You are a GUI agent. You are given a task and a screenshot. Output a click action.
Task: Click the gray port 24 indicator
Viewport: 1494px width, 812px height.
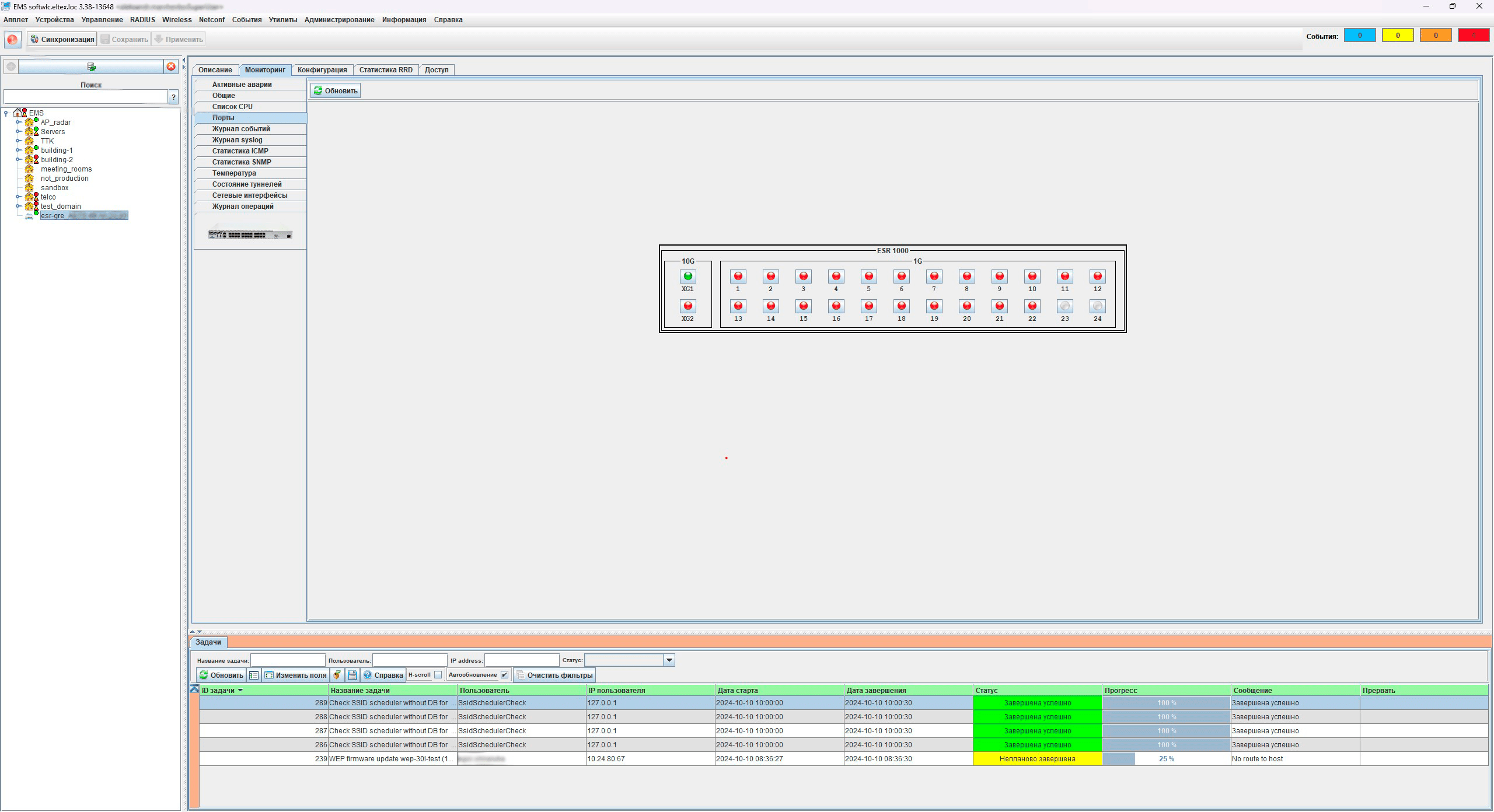tap(1097, 306)
